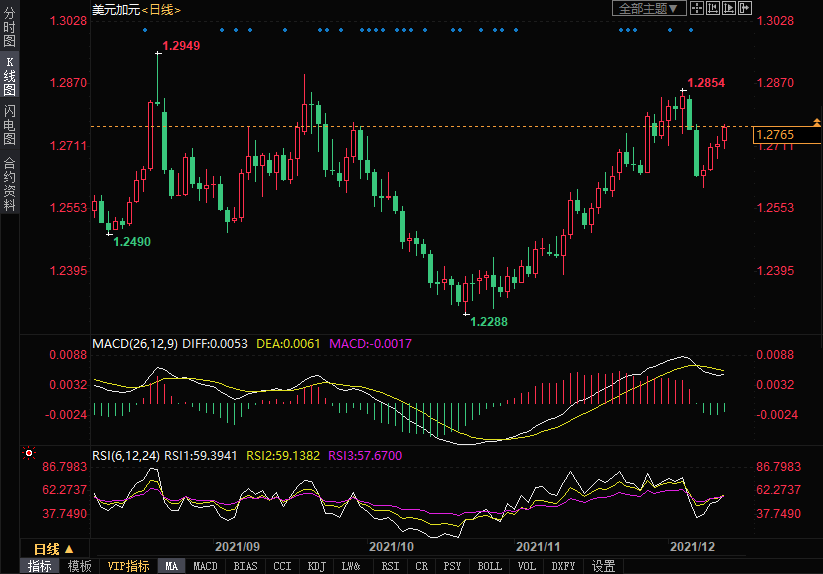Click the chart playback icon
The width and height of the screenshot is (823, 574).
click(728, 8)
